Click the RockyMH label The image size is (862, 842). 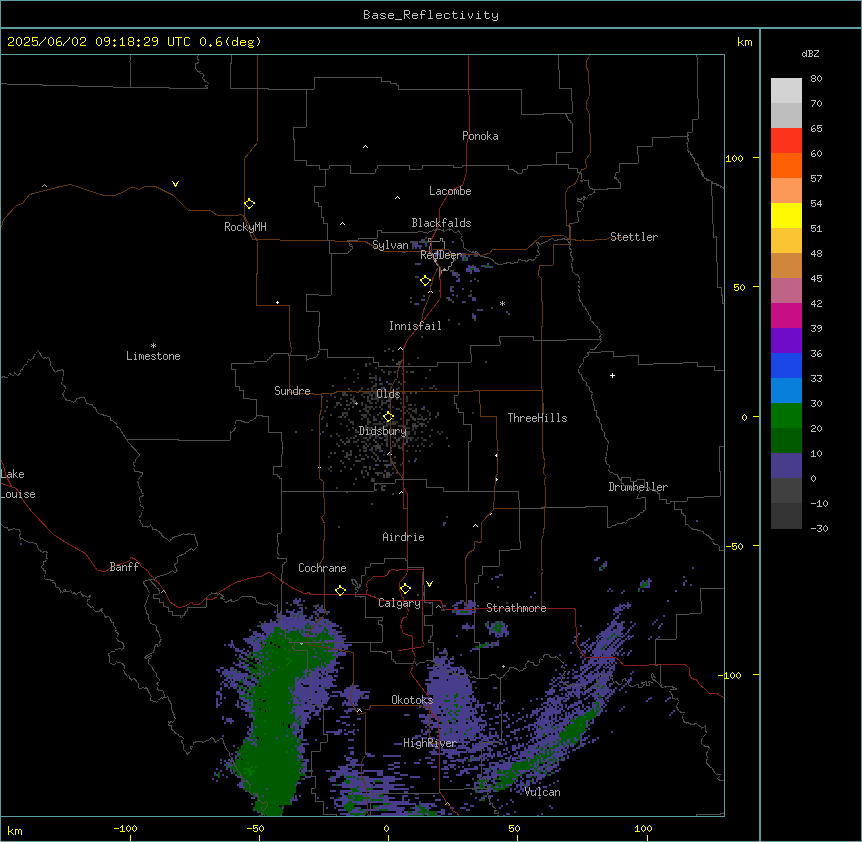[245, 227]
